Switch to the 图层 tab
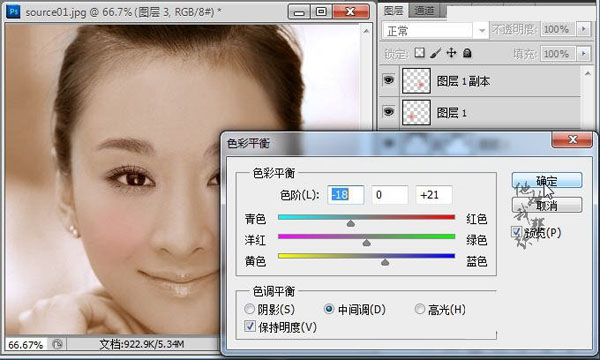This screenshot has width=600, height=360. (393, 11)
